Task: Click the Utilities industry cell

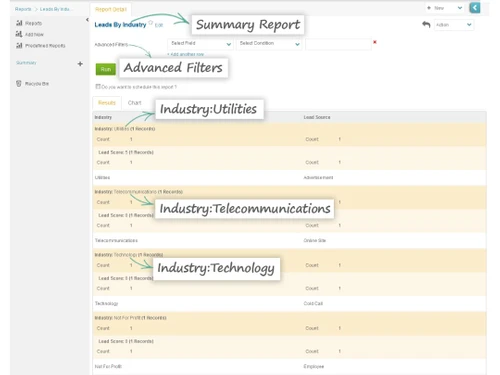Action: [102, 177]
